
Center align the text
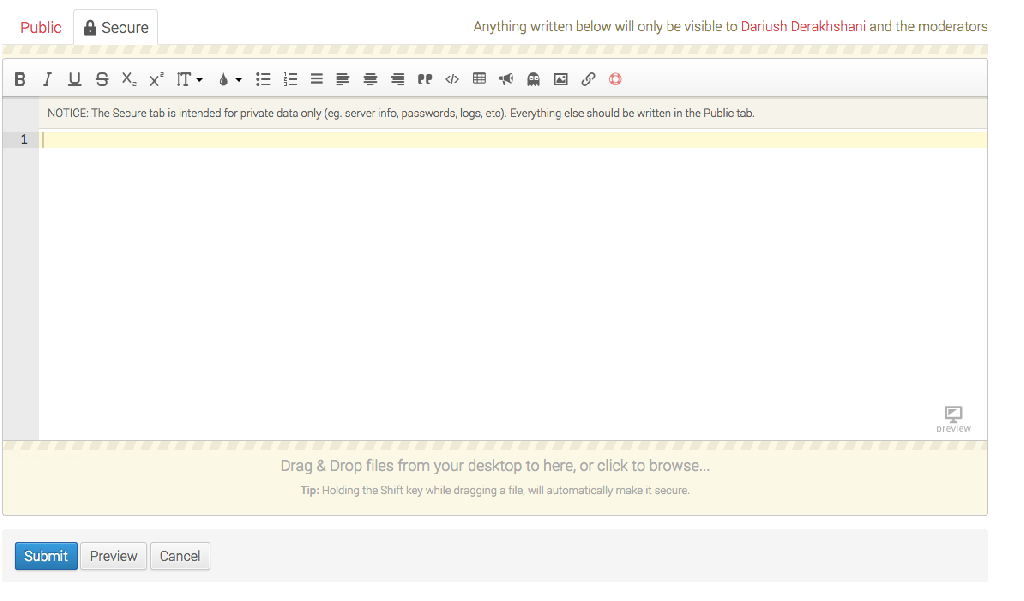click(x=371, y=79)
